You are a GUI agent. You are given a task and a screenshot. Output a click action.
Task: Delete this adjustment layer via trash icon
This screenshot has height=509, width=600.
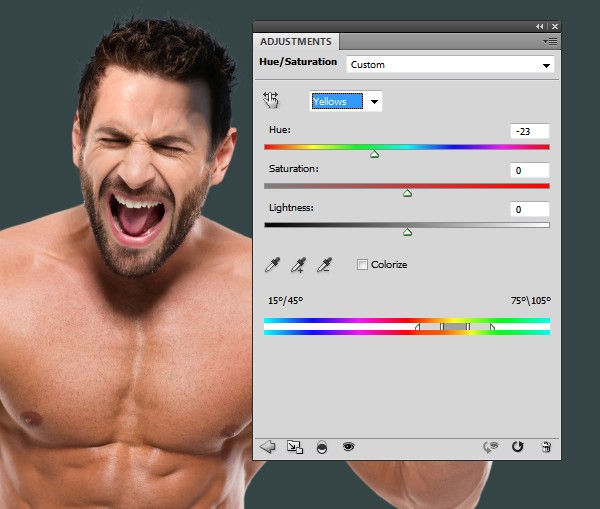[x=545, y=447]
